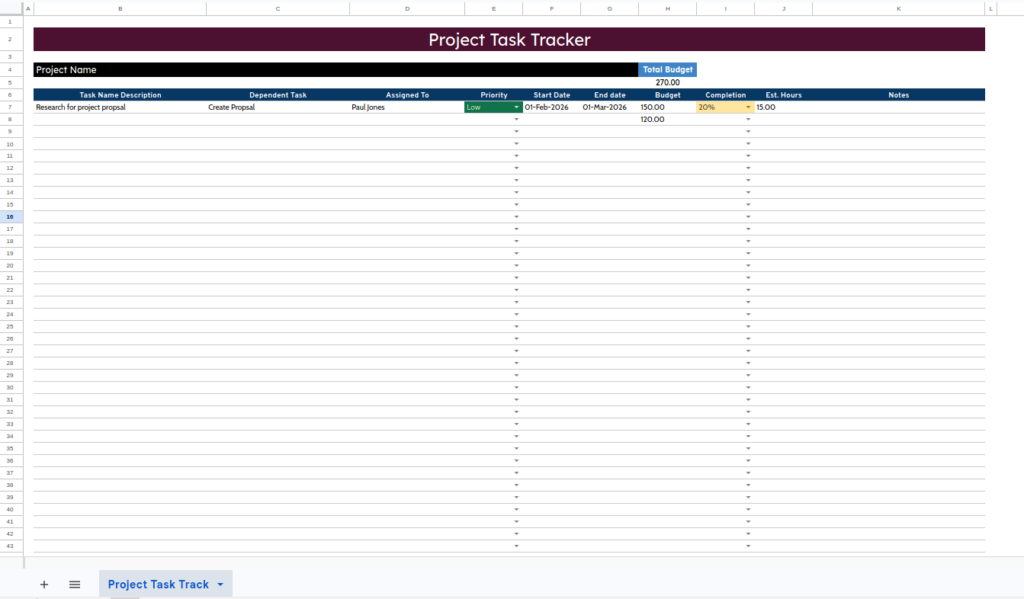
Task: Select column B header
Action: (120, 8)
